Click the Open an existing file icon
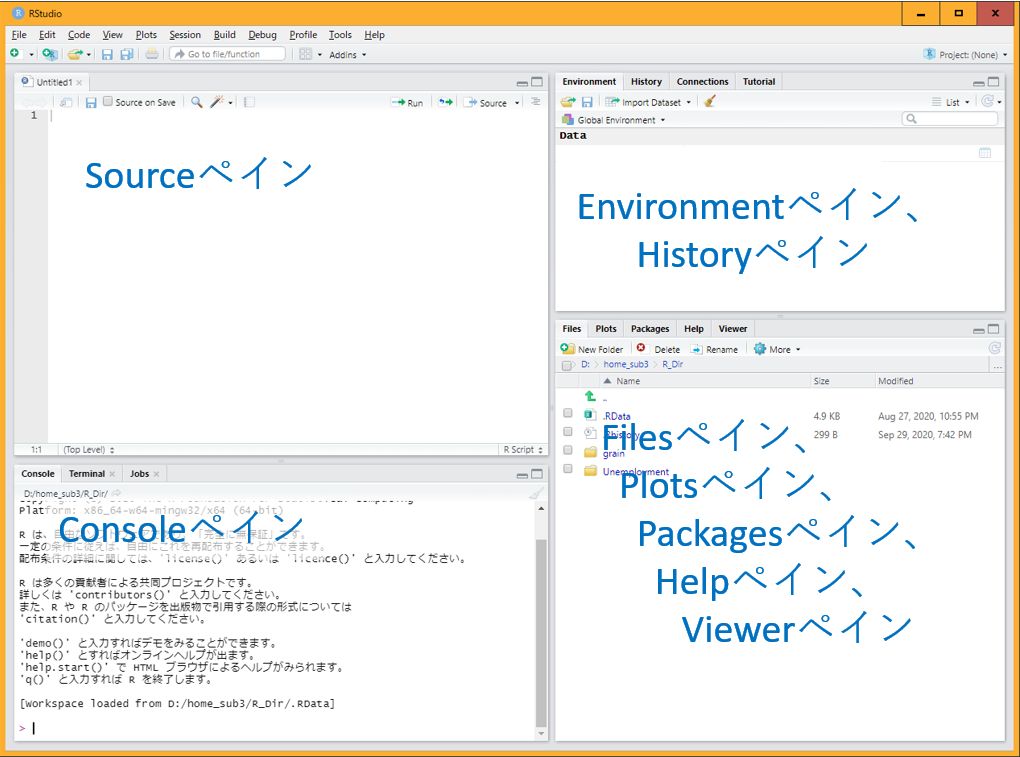Viewport: 1020px width, 757px height. pos(74,54)
